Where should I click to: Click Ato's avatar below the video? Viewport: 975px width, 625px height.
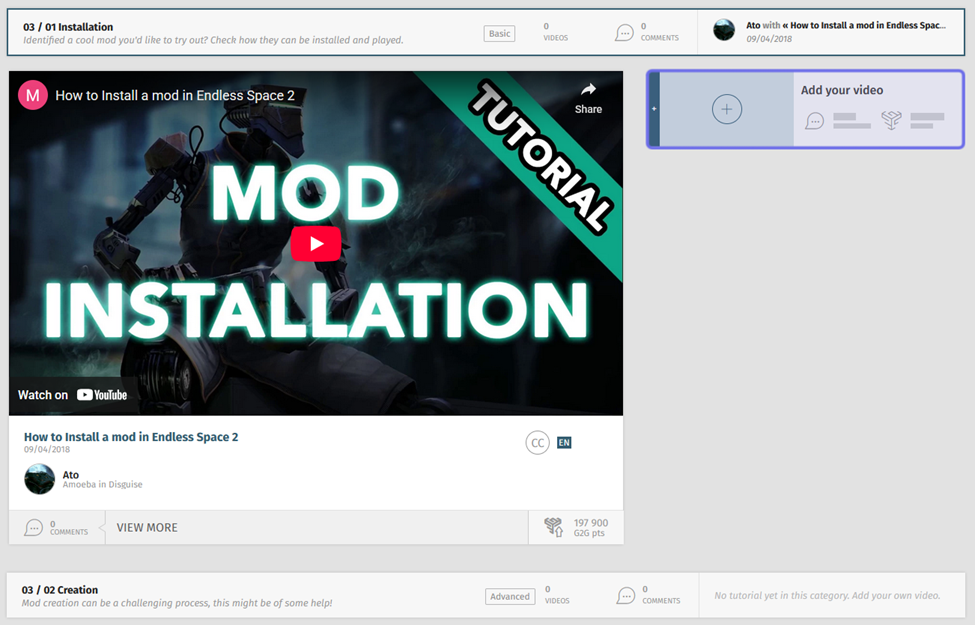pos(40,479)
